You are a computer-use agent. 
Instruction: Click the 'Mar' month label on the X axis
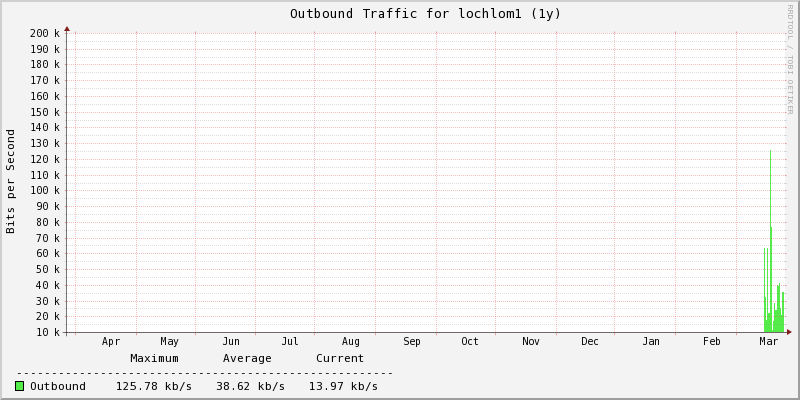[x=768, y=342]
